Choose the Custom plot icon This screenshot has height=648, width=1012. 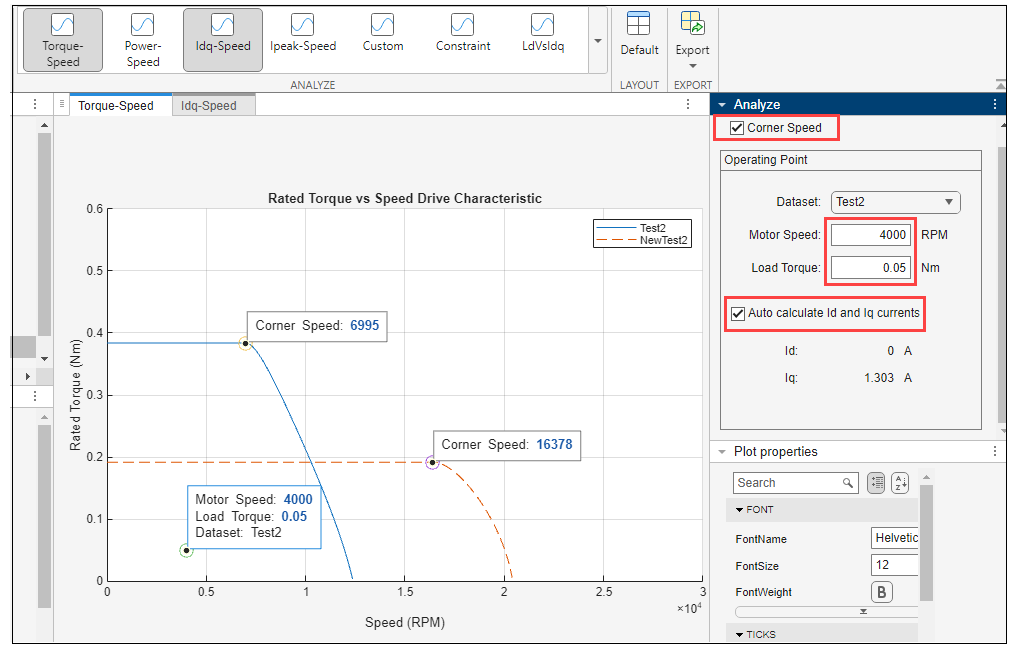click(382, 33)
